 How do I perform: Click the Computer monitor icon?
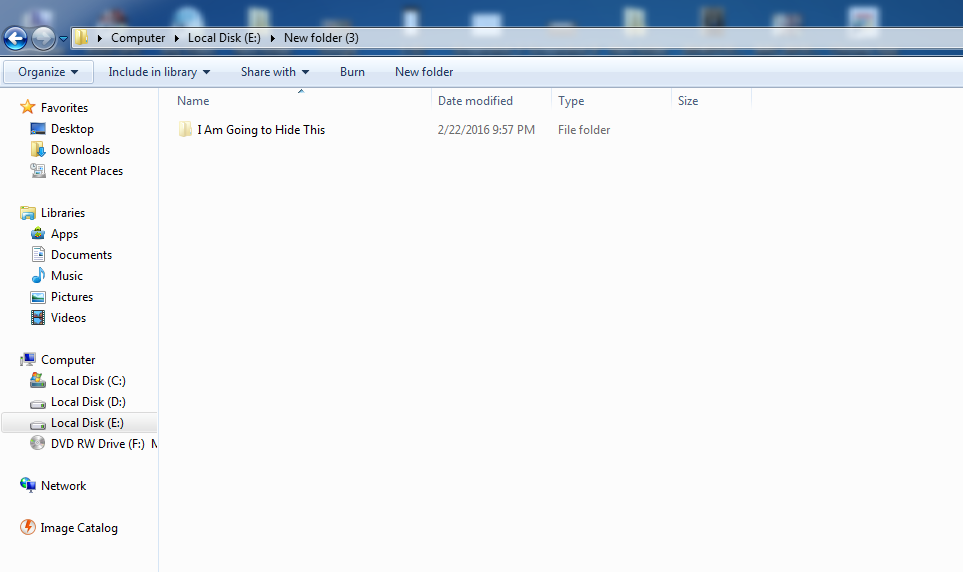28,359
